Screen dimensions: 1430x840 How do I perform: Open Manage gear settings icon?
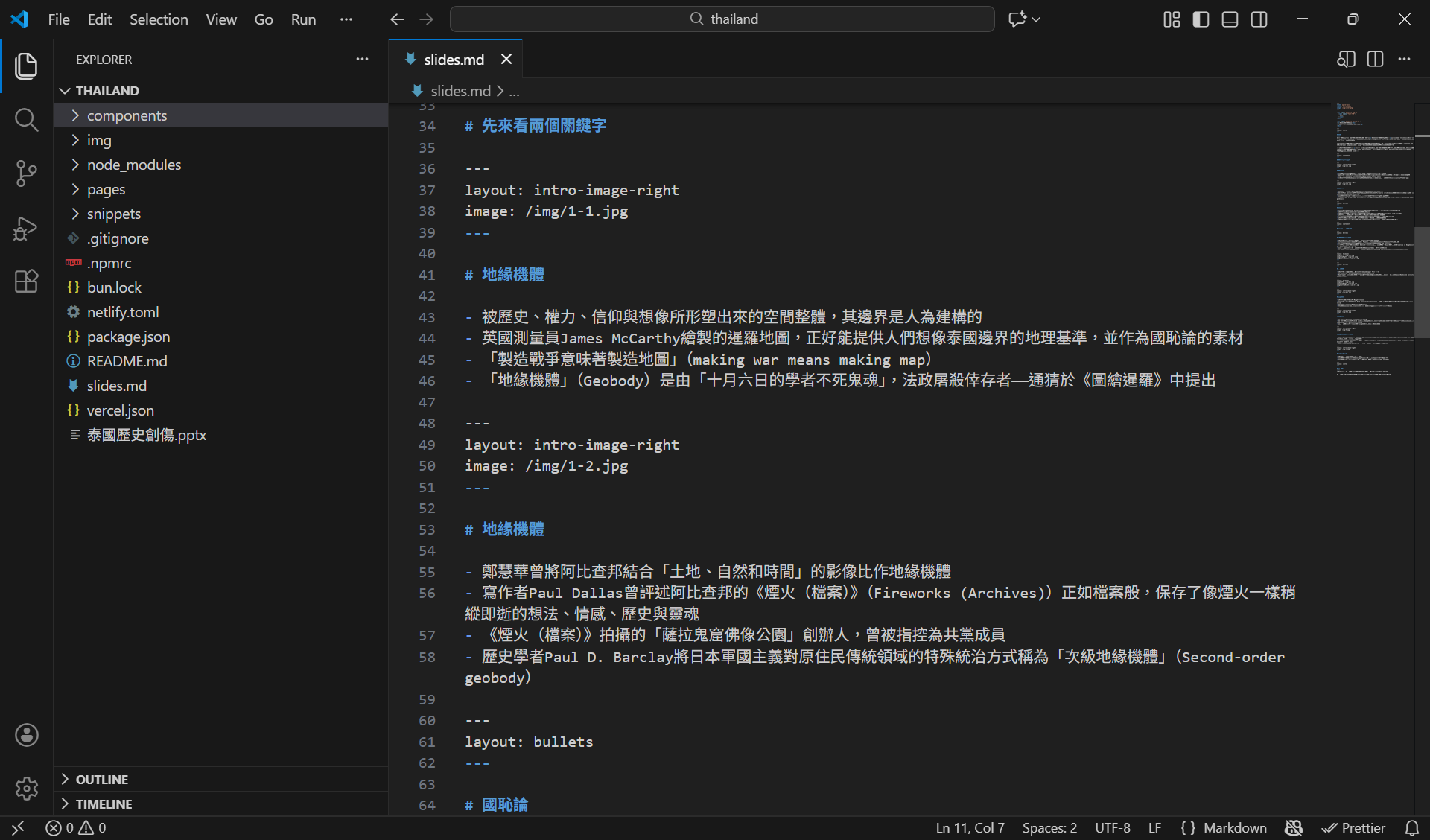coord(26,788)
